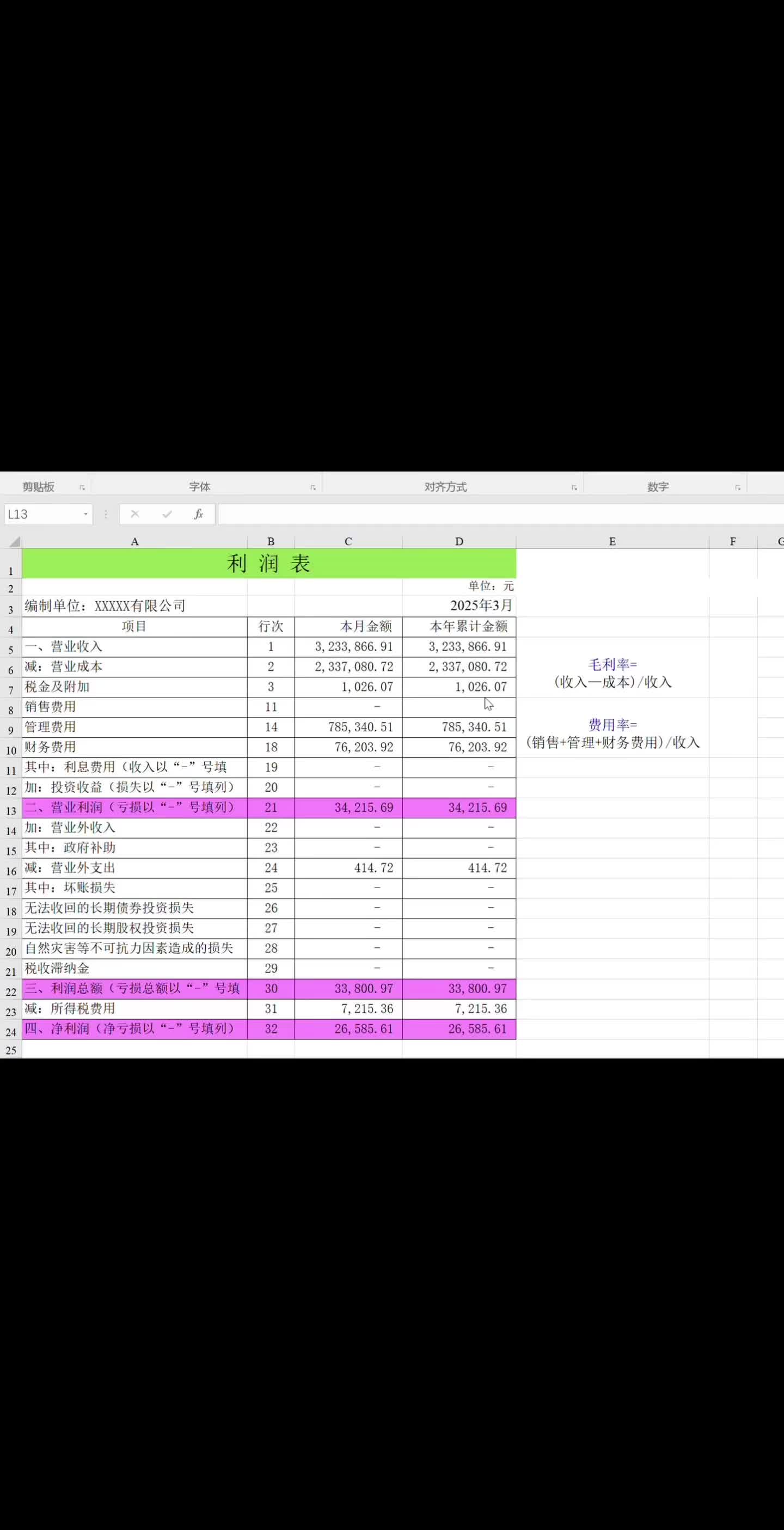Select column B header

click(271, 542)
